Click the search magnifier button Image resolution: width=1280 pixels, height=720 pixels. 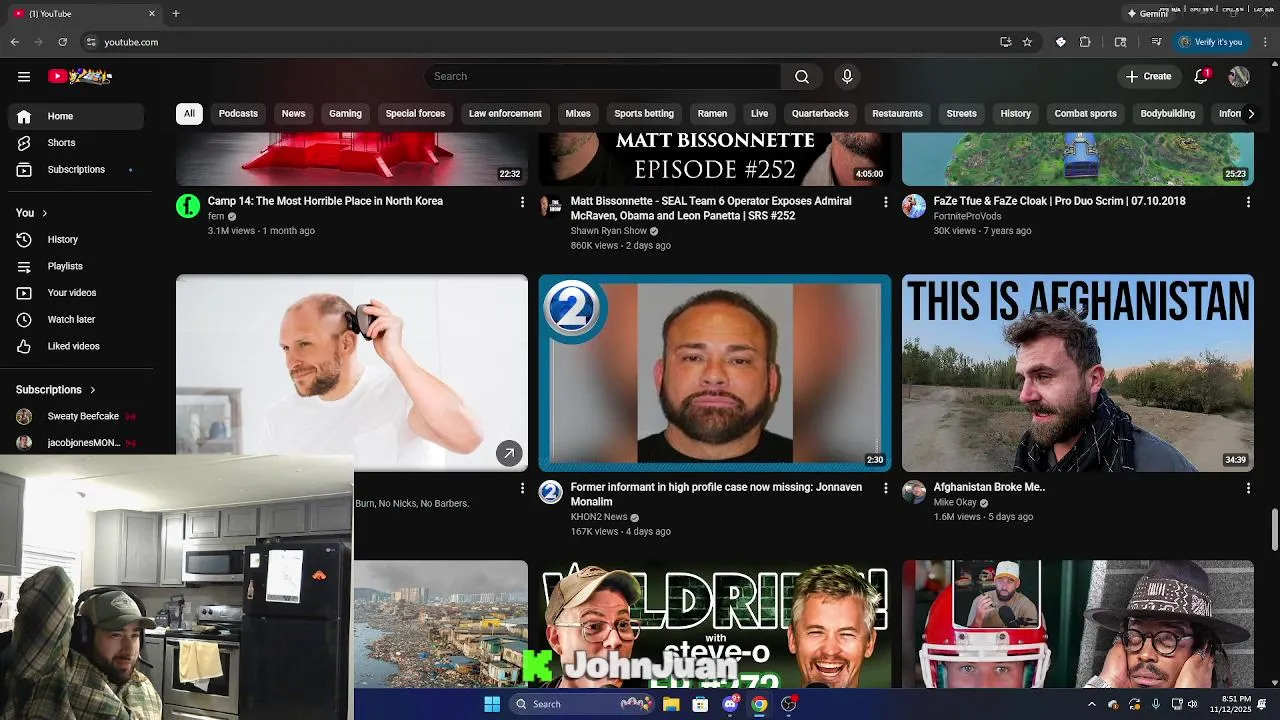pos(802,76)
